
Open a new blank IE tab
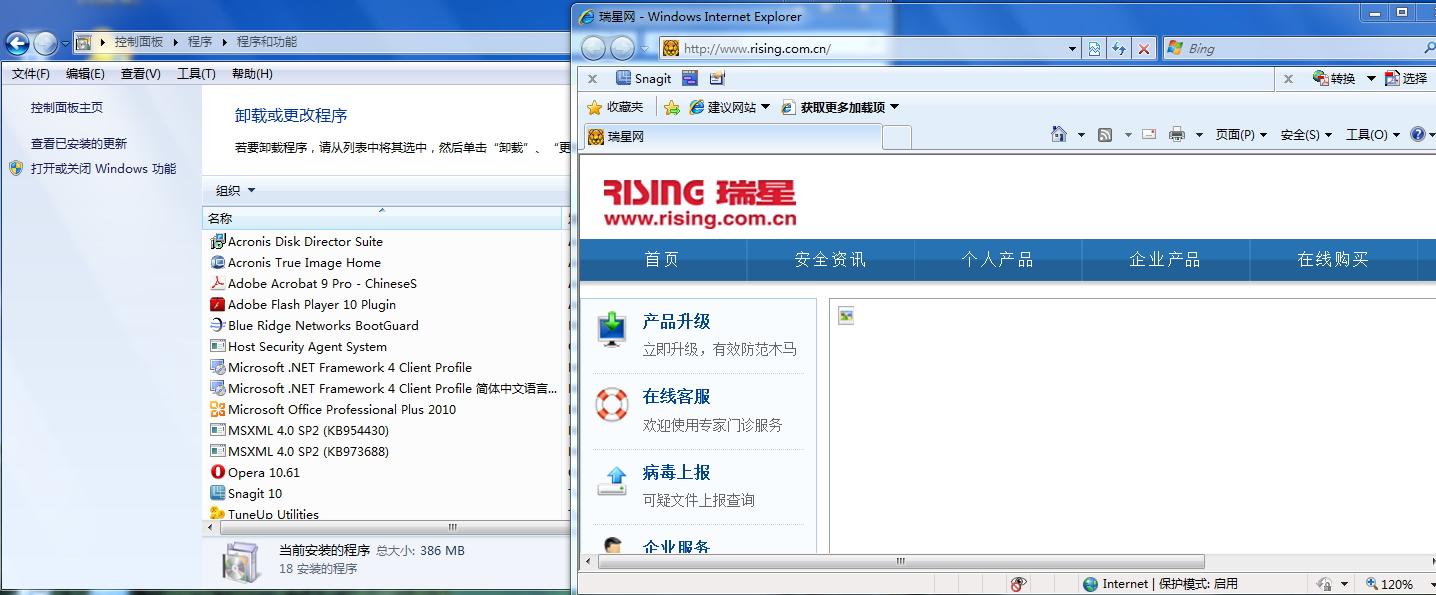(897, 137)
